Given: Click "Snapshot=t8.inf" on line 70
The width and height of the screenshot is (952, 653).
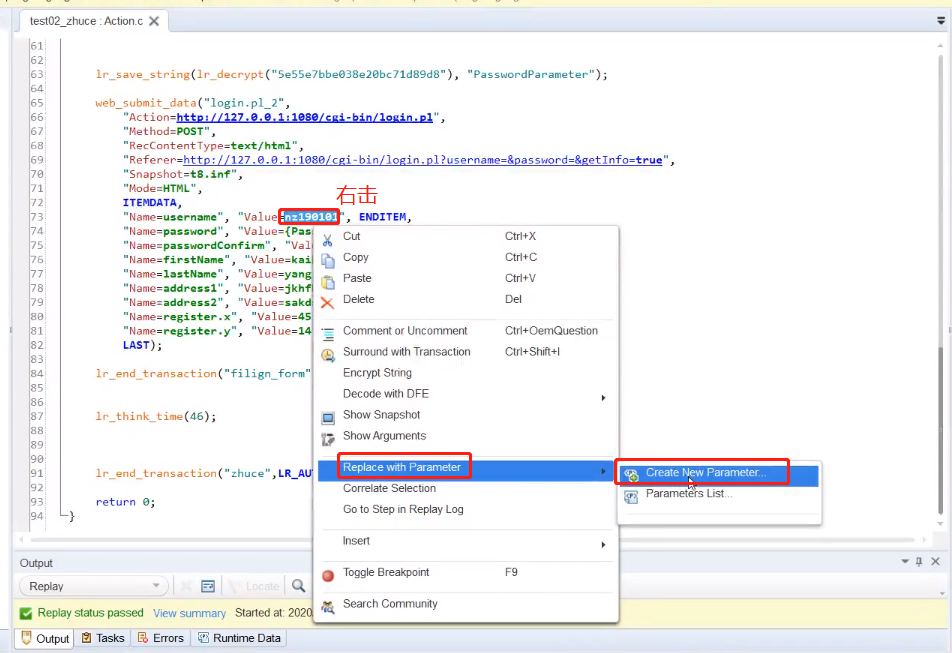Looking at the screenshot, I should coord(180,174).
